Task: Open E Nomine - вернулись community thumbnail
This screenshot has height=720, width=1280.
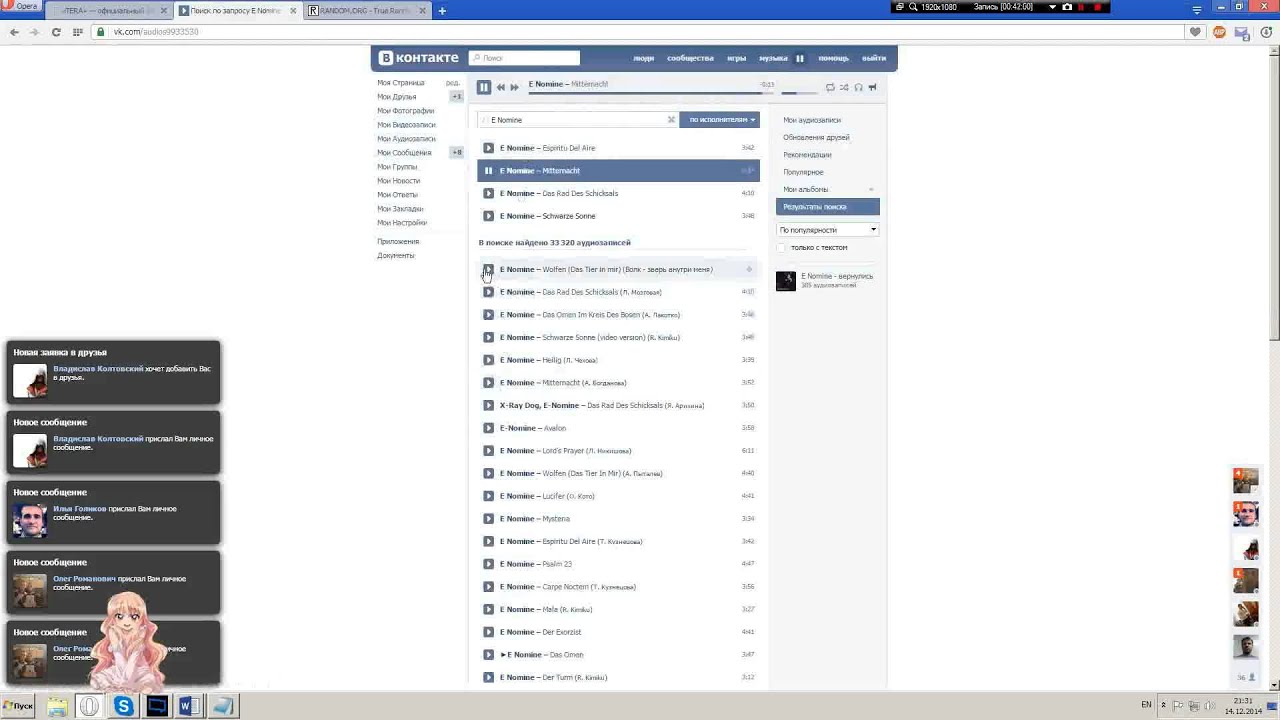Action: (786, 281)
